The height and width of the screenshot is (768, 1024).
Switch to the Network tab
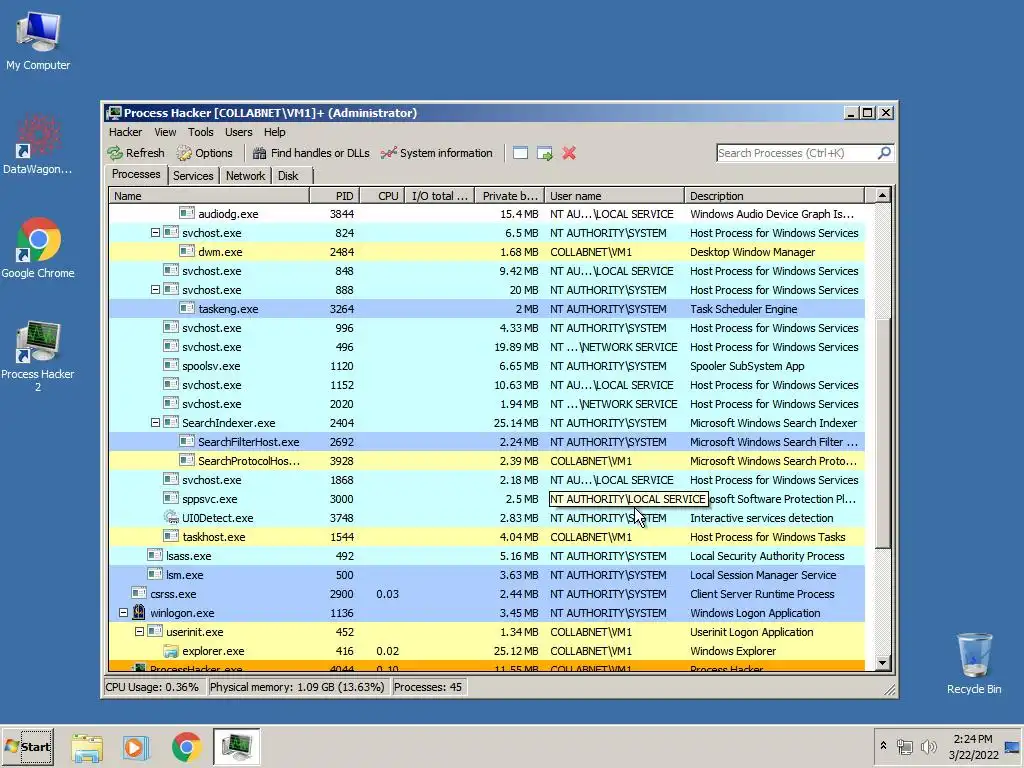point(246,176)
